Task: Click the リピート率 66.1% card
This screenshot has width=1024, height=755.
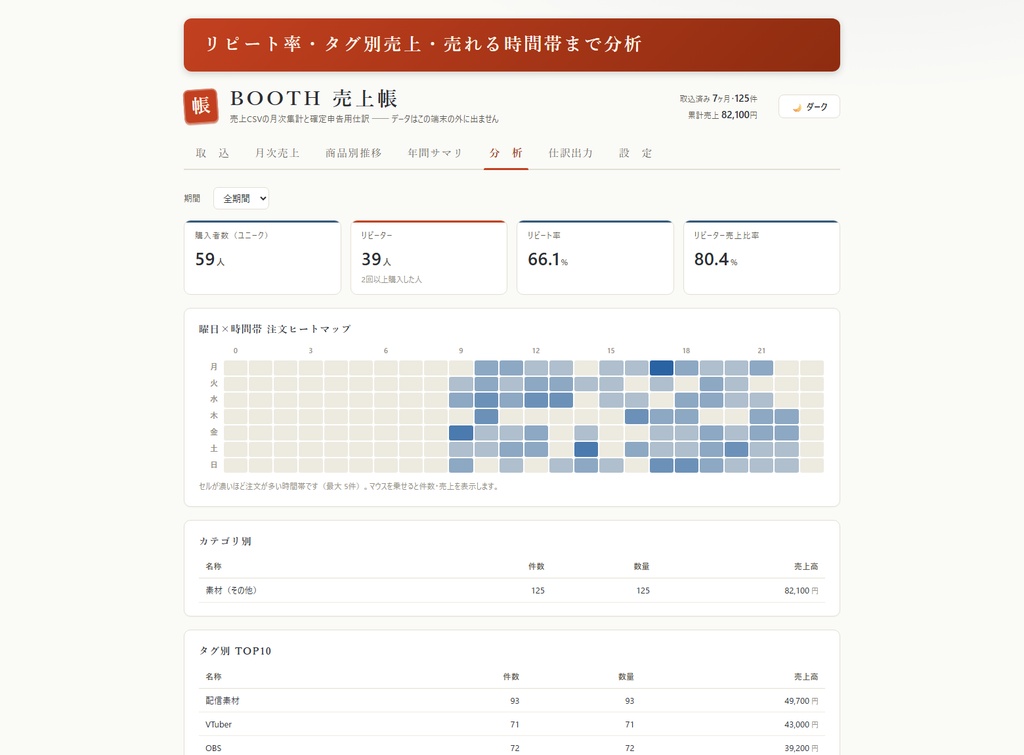Action: (x=595, y=257)
